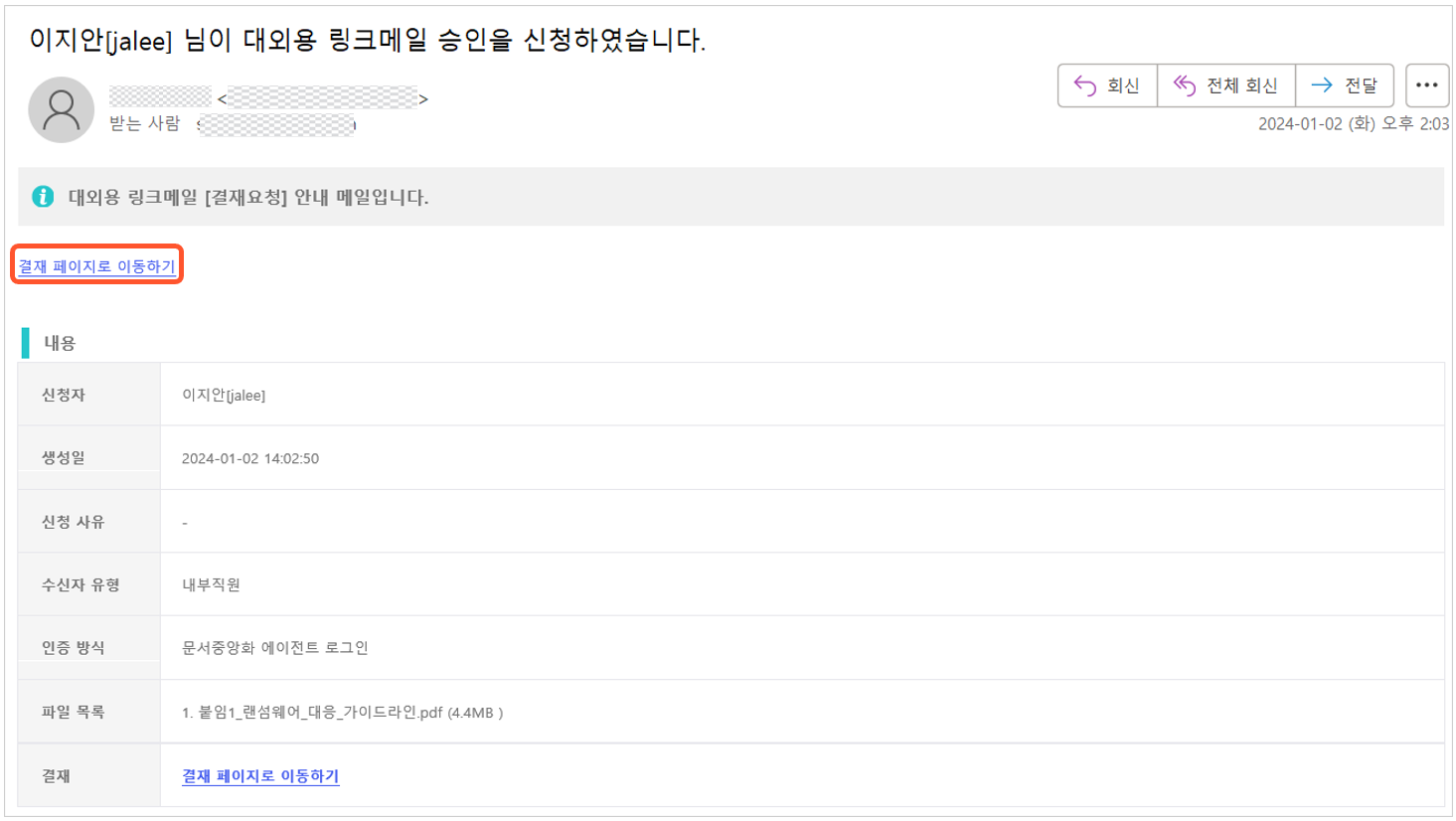
Task: Click the email subject title text
Action: coord(368,41)
